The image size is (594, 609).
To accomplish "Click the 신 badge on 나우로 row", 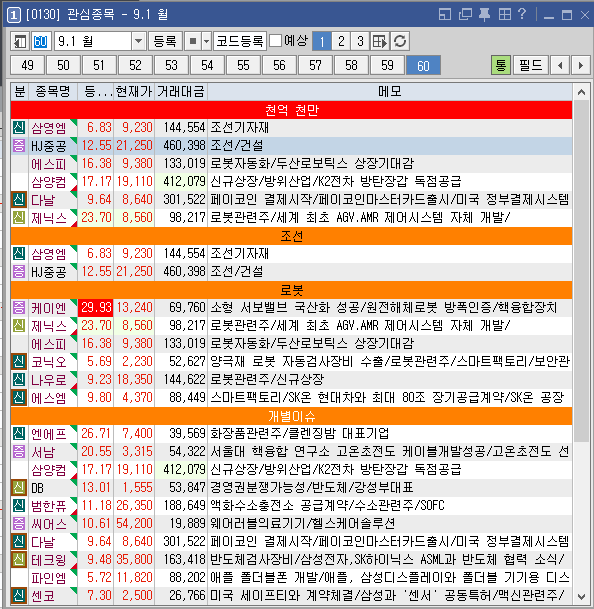I will coord(19,379).
